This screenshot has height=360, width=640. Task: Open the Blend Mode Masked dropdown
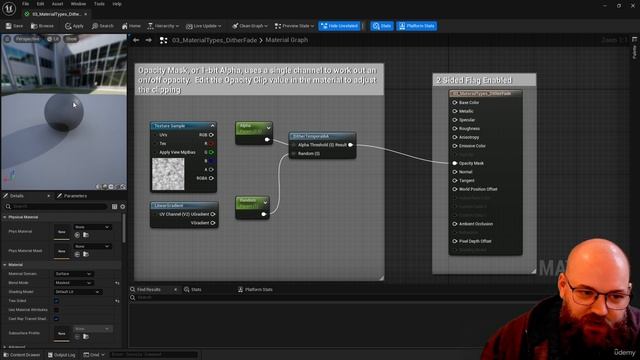tap(73, 283)
